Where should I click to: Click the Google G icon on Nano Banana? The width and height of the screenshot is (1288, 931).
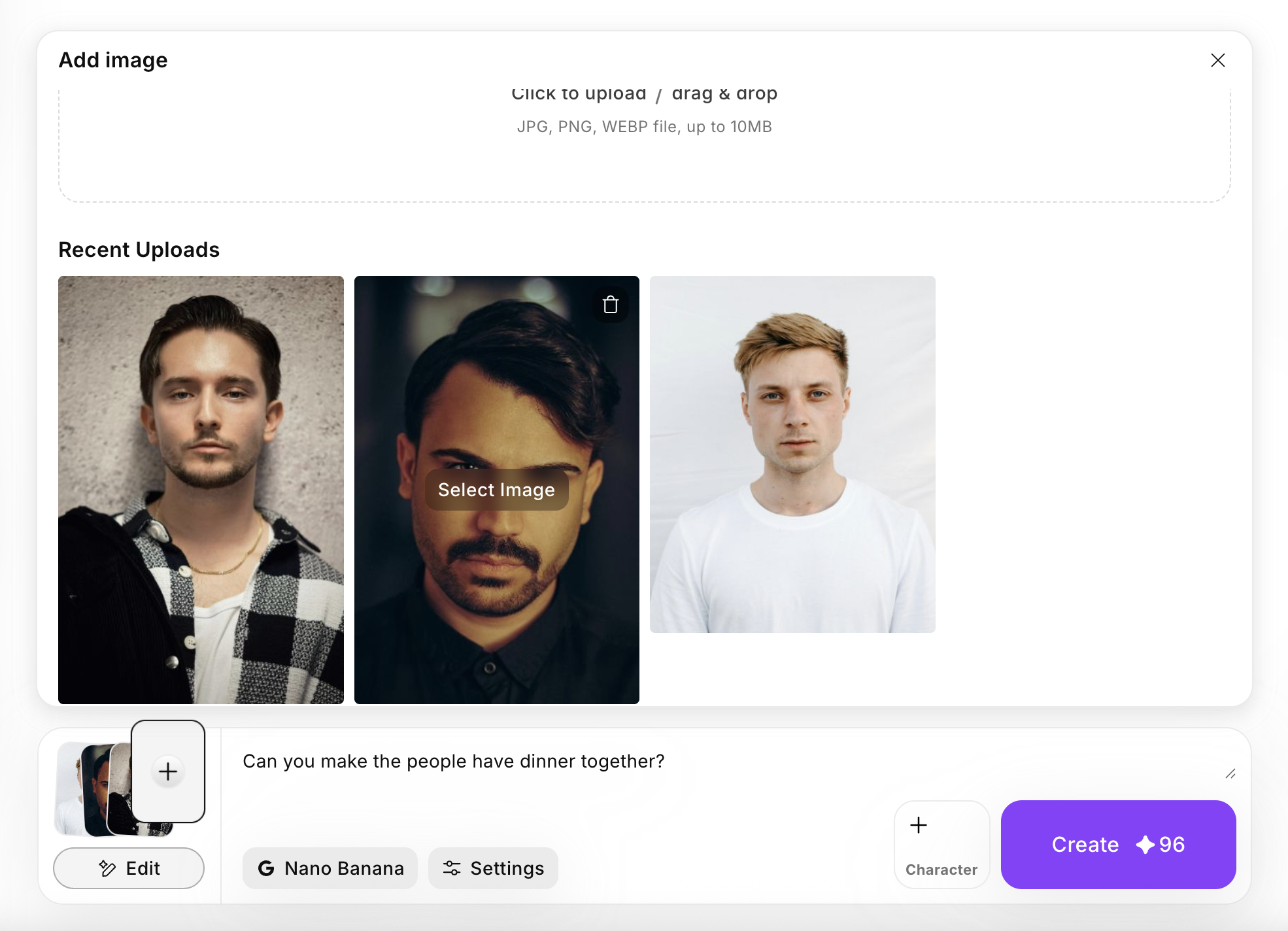click(x=266, y=868)
